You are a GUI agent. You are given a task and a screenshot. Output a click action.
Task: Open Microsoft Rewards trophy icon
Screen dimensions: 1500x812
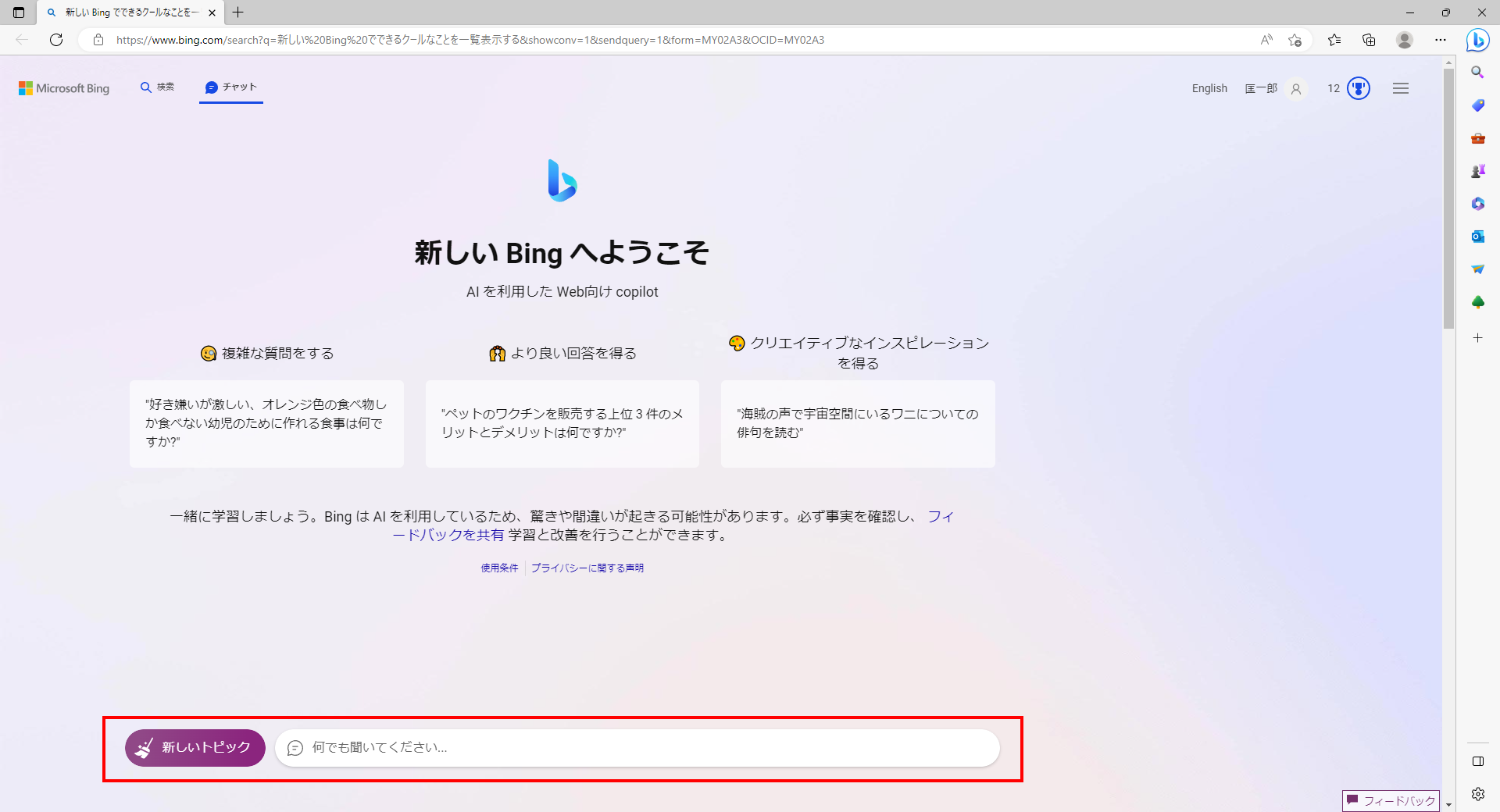pos(1359,88)
